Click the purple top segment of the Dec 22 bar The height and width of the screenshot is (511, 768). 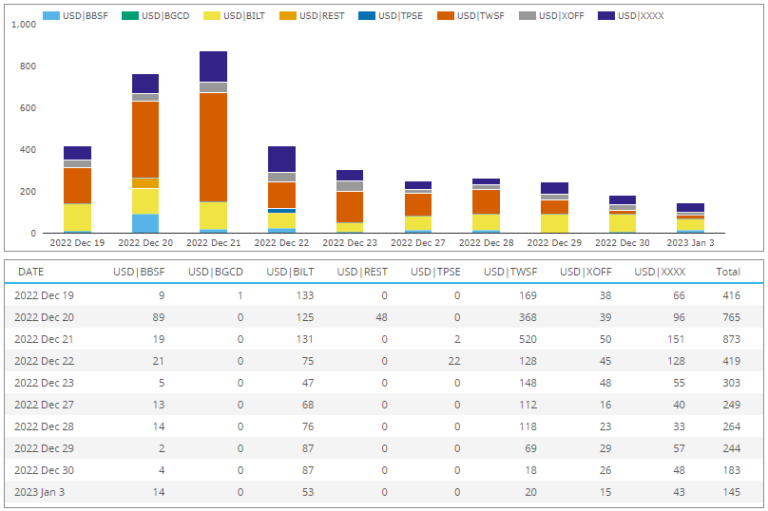(x=282, y=159)
